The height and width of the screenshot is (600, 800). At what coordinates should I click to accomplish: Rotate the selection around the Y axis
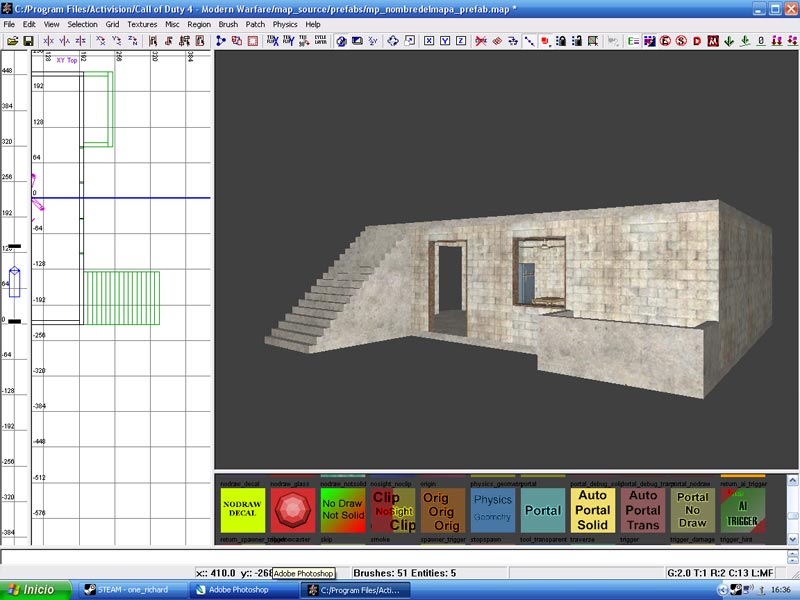(x=116, y=41)
